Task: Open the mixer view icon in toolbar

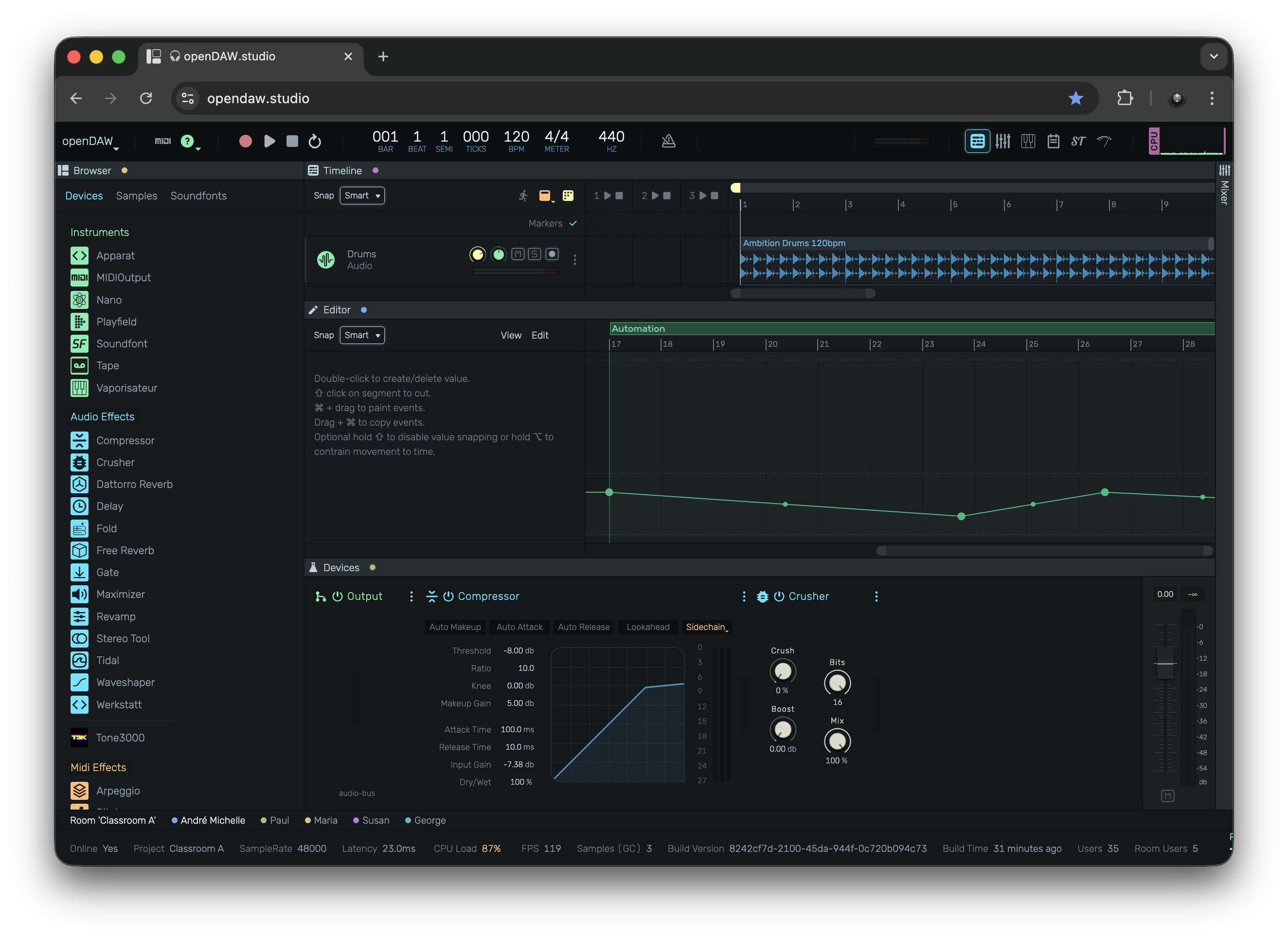Action: point(1002,141)
